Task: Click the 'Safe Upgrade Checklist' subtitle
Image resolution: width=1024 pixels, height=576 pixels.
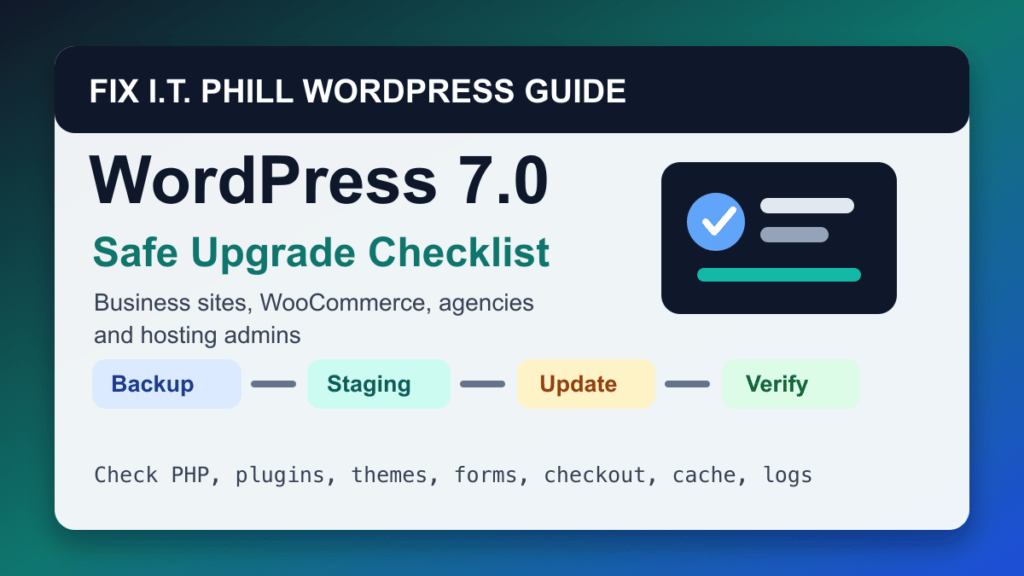Action: (321, 252)
